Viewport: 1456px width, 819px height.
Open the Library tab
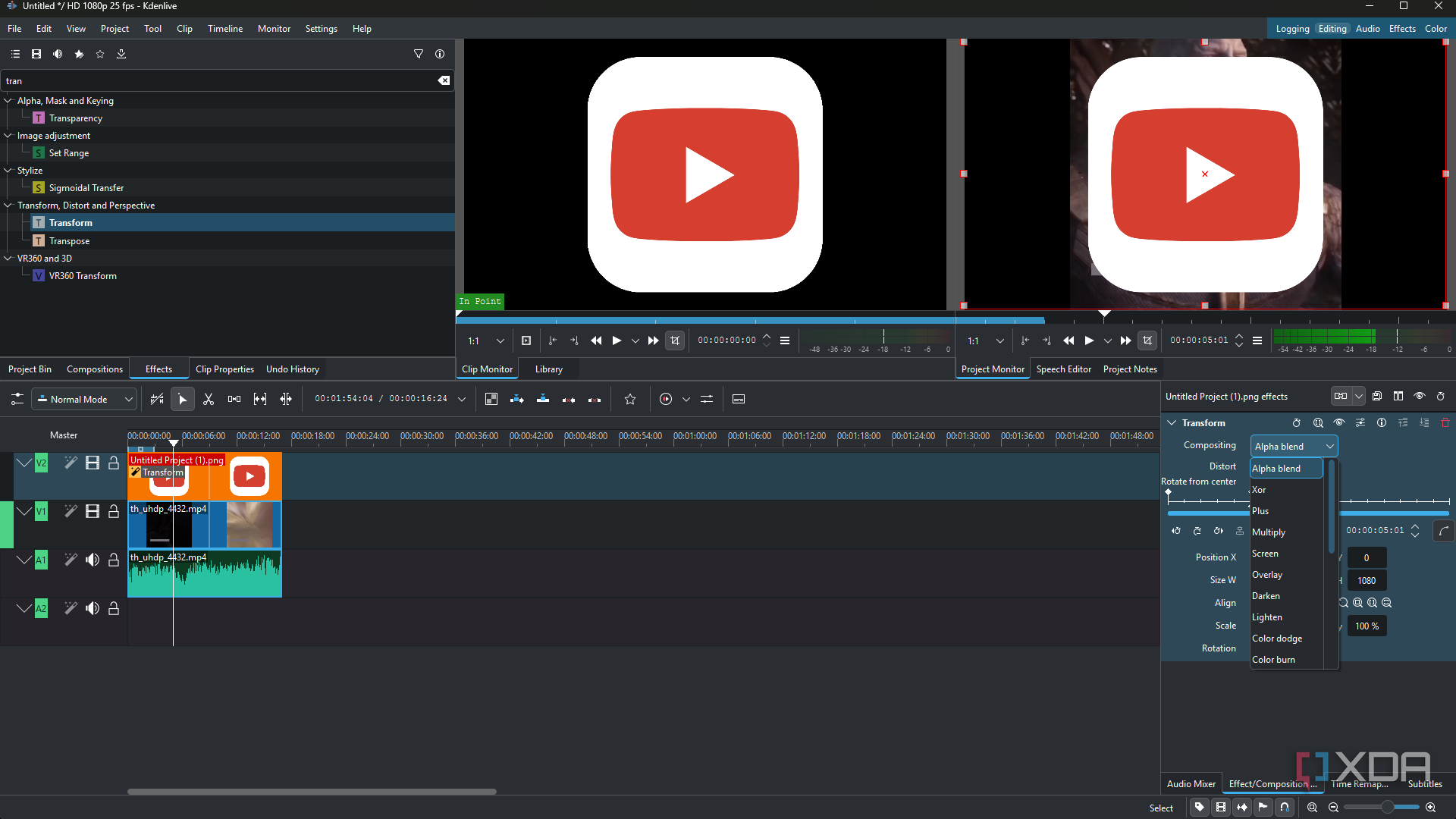click(548, 369)
